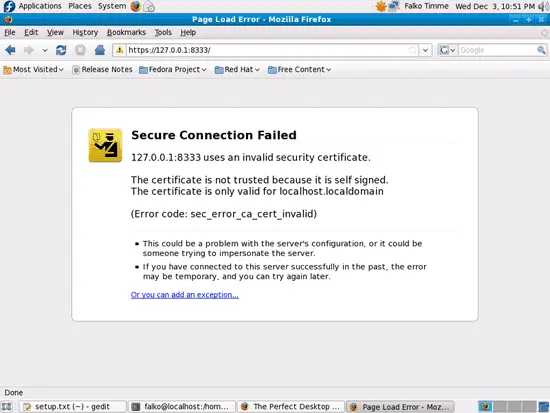Image resolution: width=550 pixels, height=413 pixels.
Task: Click the Forward arrow button
Action: coord(28,50)
